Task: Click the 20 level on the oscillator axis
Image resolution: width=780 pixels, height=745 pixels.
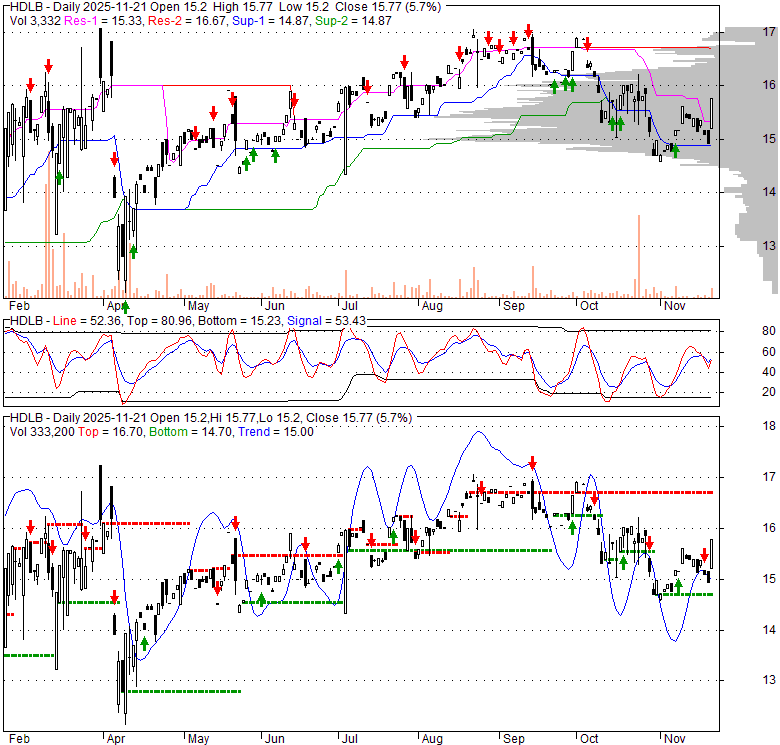Action: [769, 392]
